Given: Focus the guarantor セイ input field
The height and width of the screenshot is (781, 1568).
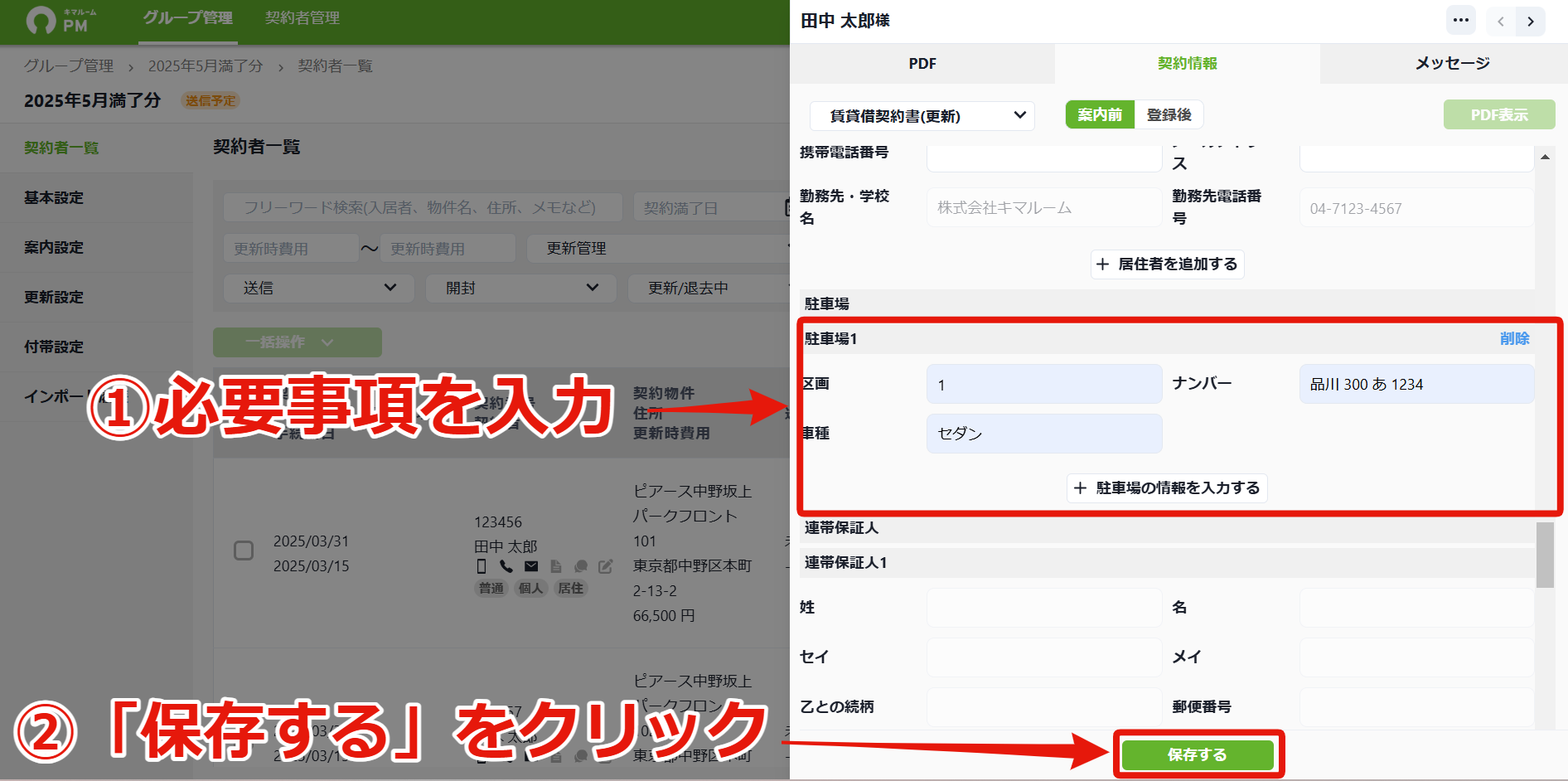Looking at the screenshot, I should (1044, 657).
